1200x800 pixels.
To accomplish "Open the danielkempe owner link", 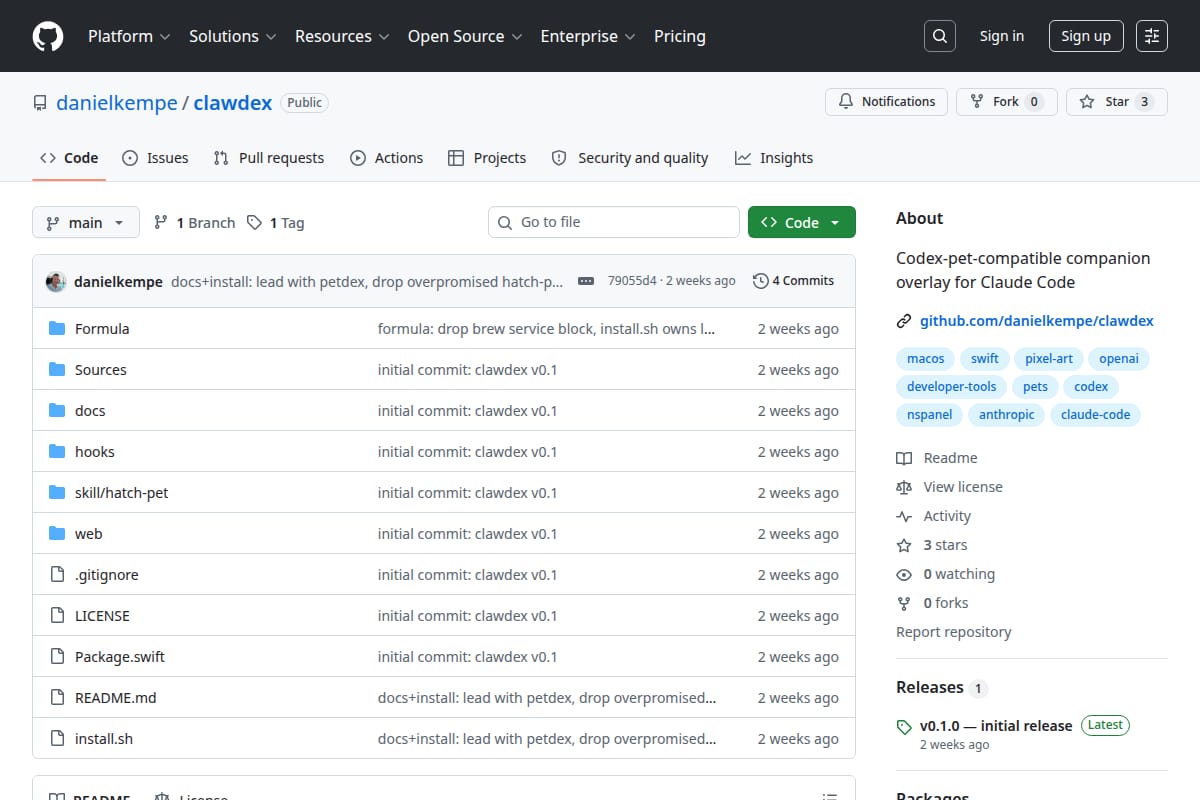I will (116, 103).
